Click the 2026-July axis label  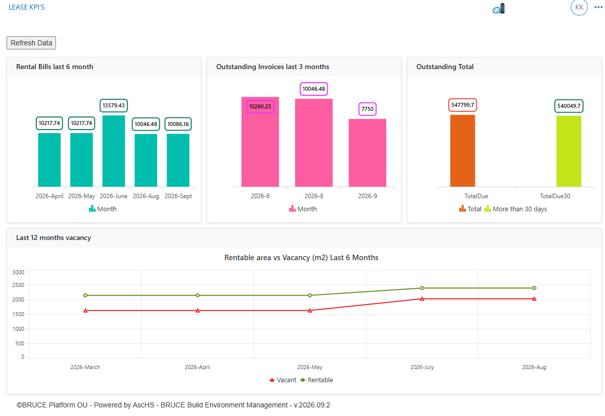(422, 367)
